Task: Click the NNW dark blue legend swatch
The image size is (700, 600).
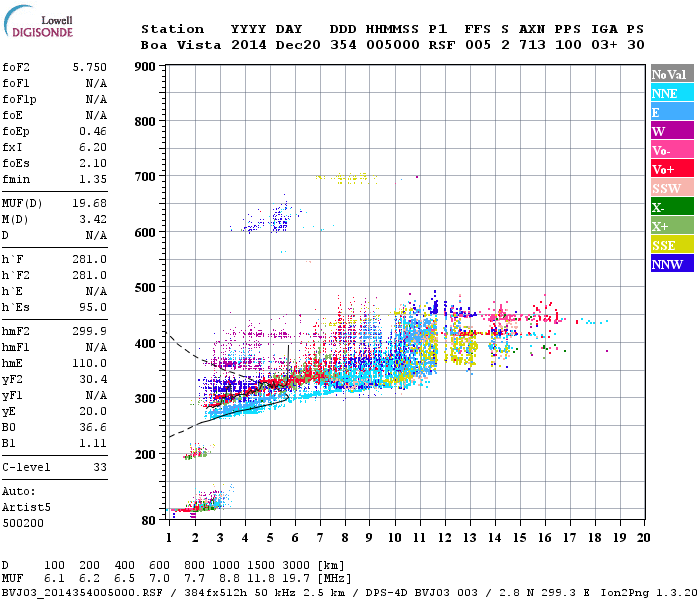Action: click(x=672, y=263)
